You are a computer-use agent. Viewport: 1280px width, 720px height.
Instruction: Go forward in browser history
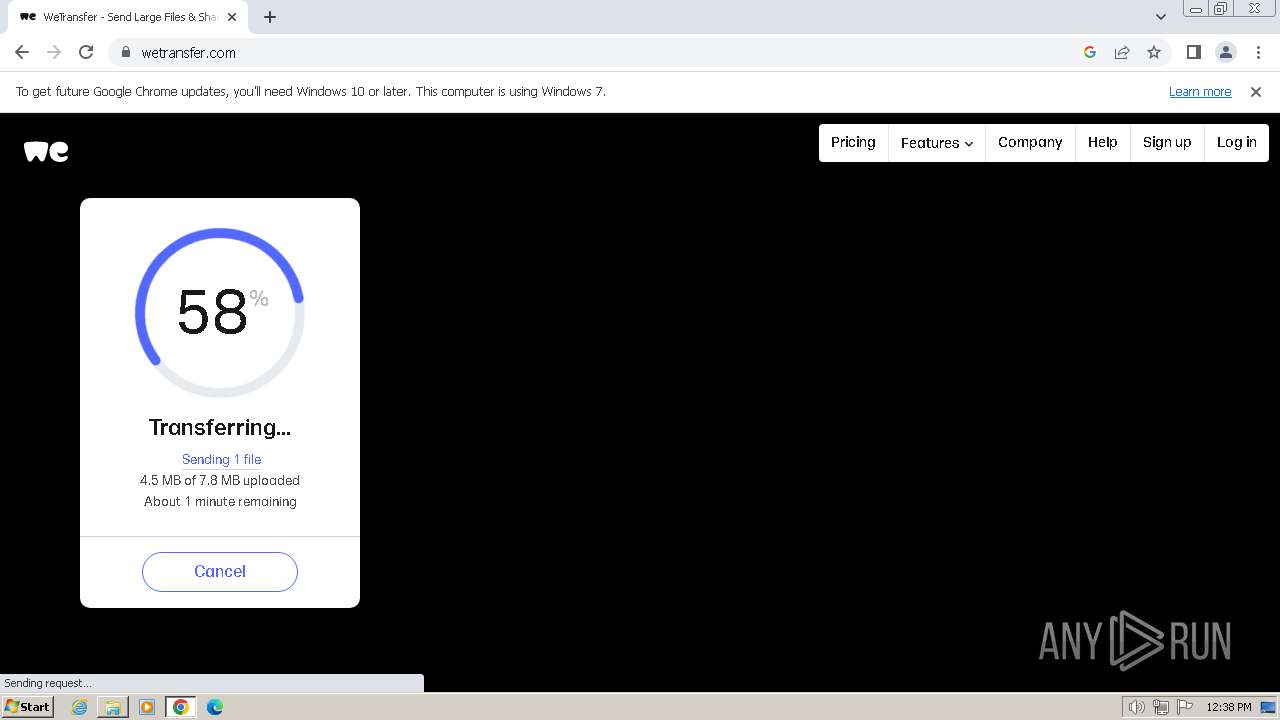[x=54, y=52]
